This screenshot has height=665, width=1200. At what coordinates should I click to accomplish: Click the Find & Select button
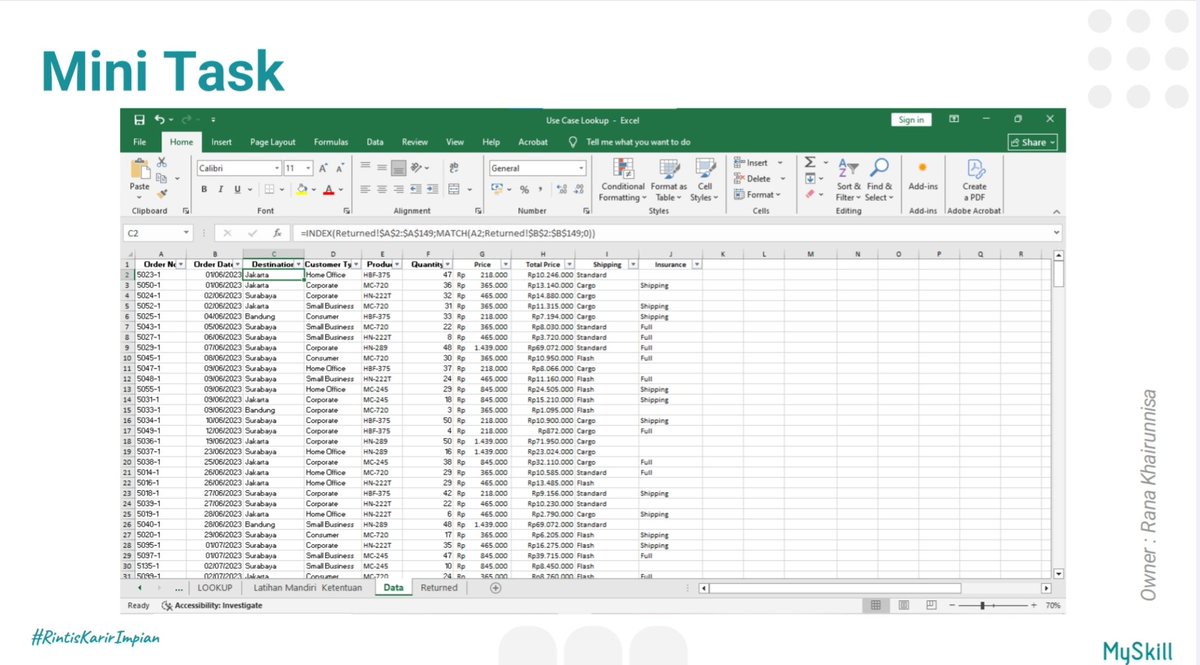[x=880, y=180]
